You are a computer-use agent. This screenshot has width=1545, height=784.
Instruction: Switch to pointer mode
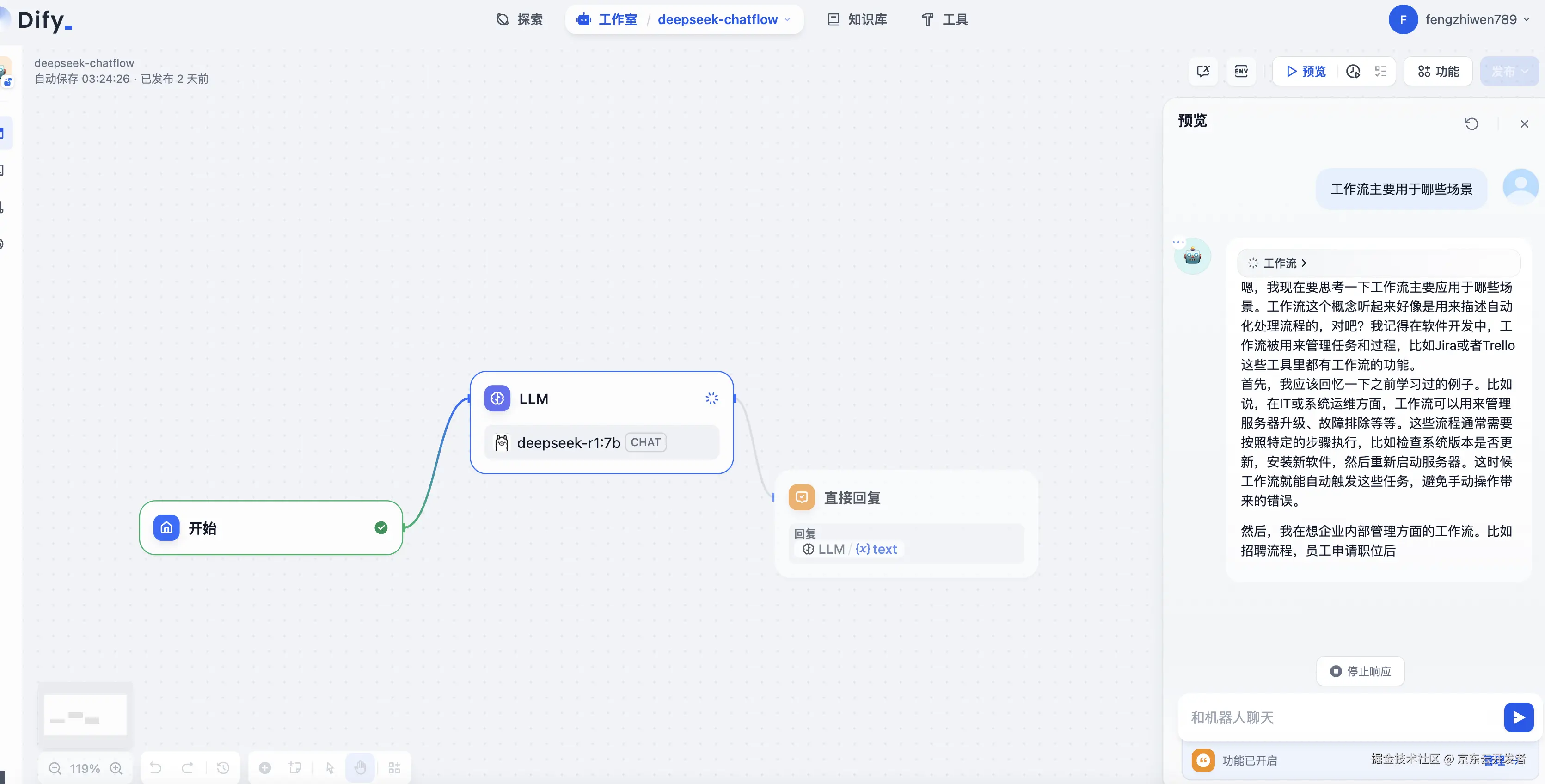tap(330, 768)
